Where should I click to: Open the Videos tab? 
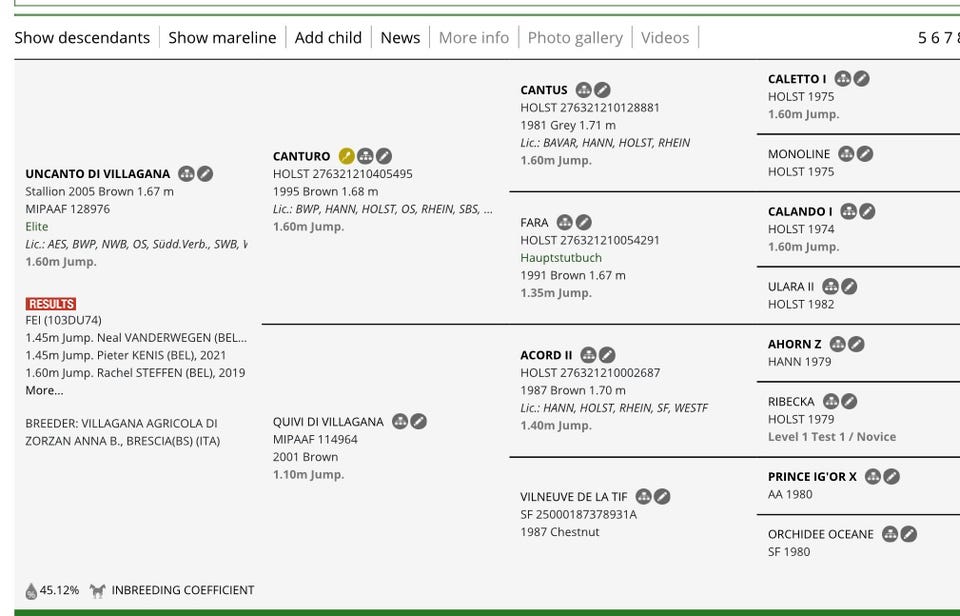[665, 37]
